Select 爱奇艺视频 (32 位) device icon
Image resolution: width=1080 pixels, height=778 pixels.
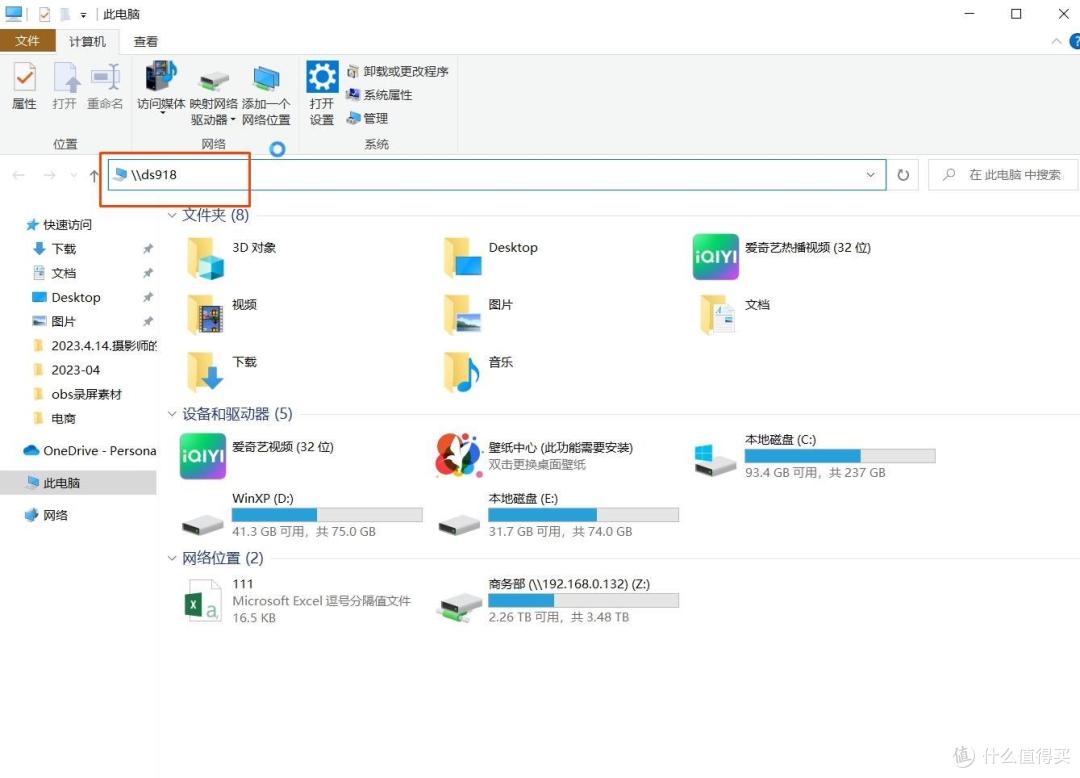click(x=202, y=456)
